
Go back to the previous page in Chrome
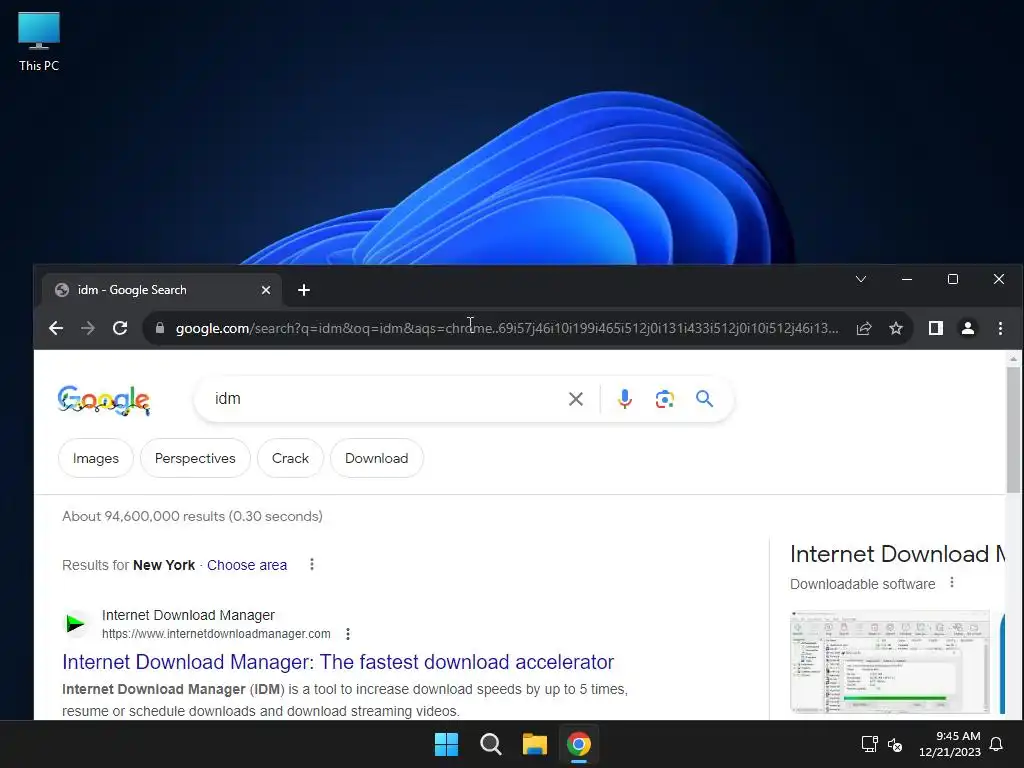[x=56, y=328]
